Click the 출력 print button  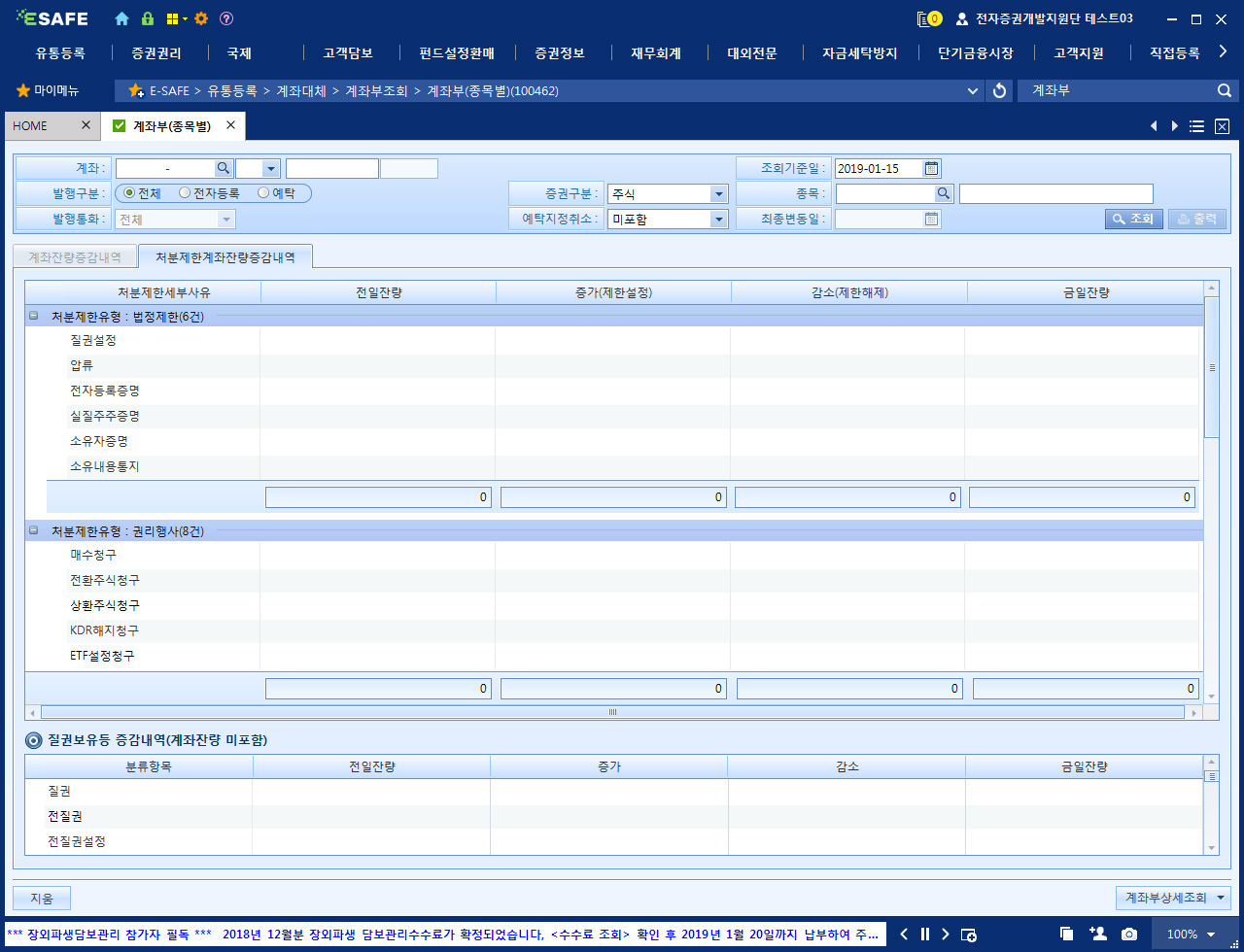pos(1196,219)
